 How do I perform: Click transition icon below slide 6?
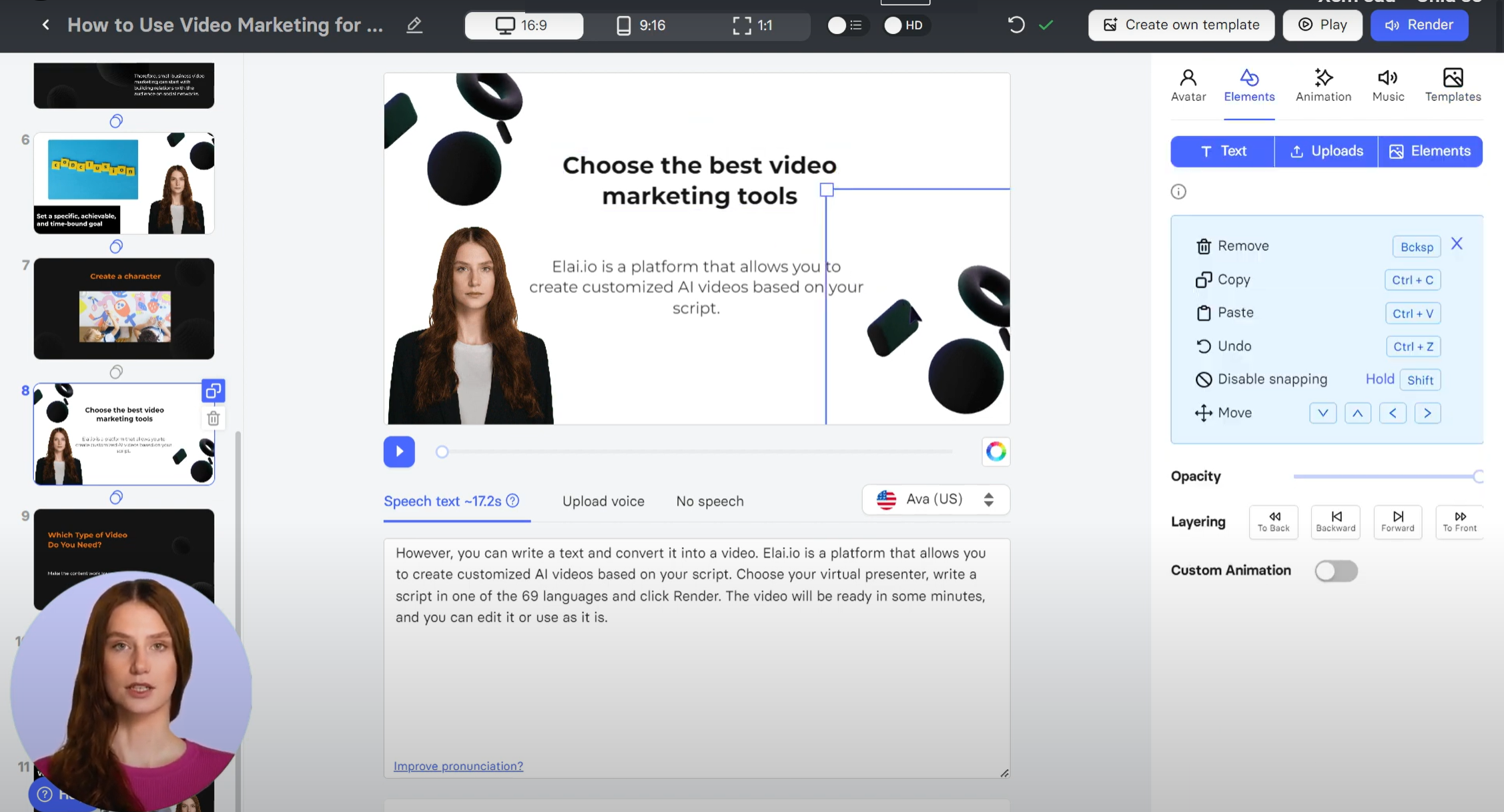(116, 246)
